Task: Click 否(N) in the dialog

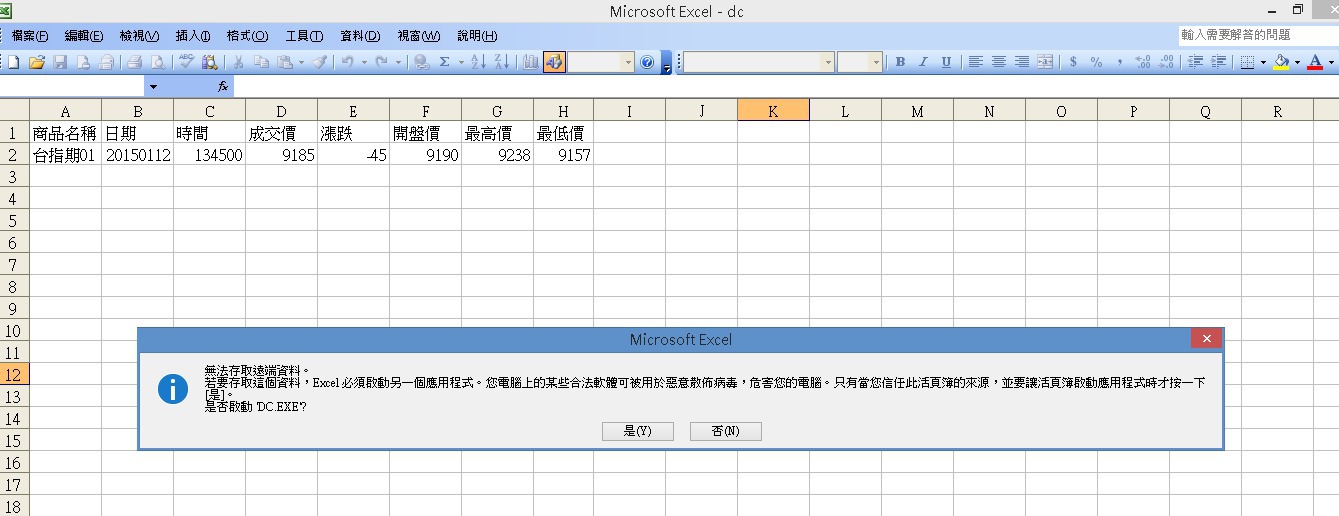Action: click(726, 431)
